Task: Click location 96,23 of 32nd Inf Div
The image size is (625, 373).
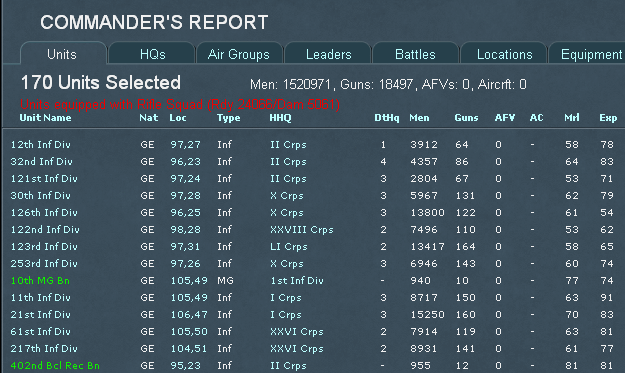Action: pyautogui.click(x=185, y=162)
